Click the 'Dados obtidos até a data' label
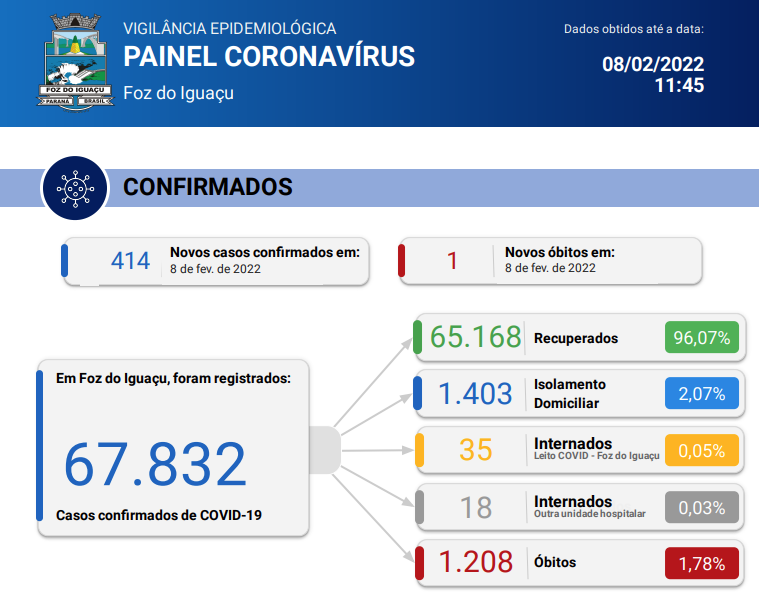Screen dimensions: 759x593 pos(634,29)
